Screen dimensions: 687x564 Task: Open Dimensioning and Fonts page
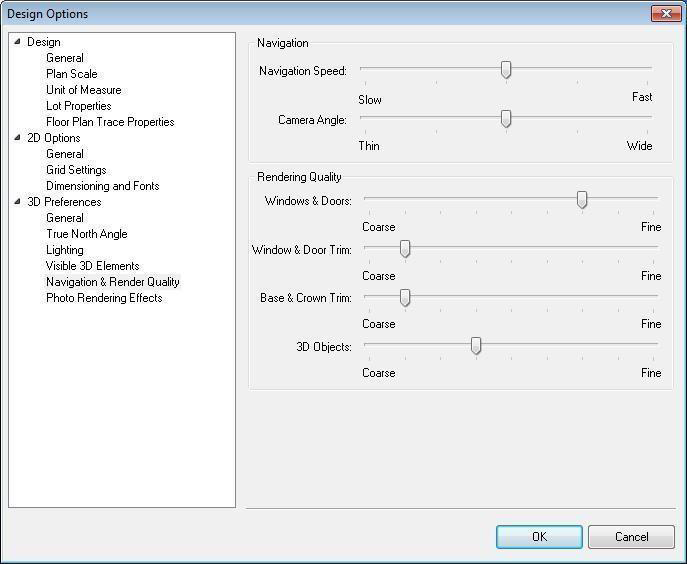pos(103,186)
